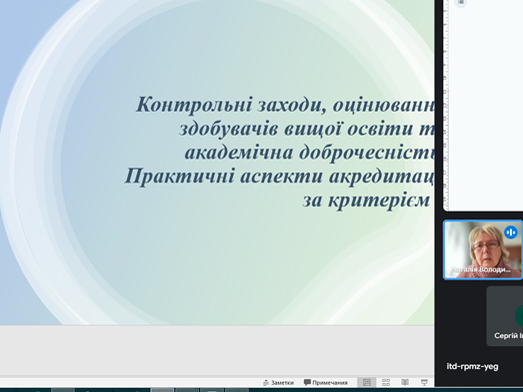Click the text 'за критерієм'

click(366, 200)
